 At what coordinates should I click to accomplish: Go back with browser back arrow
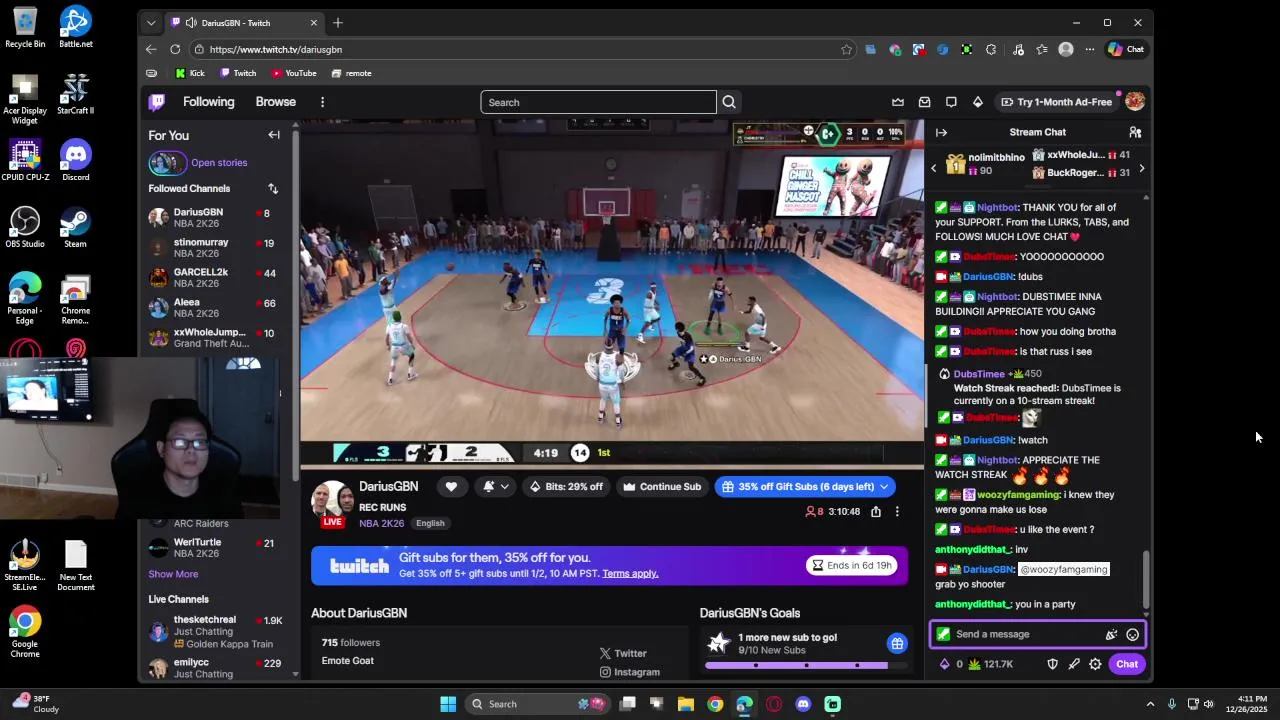pyautogui.click(x=151, y=49)
